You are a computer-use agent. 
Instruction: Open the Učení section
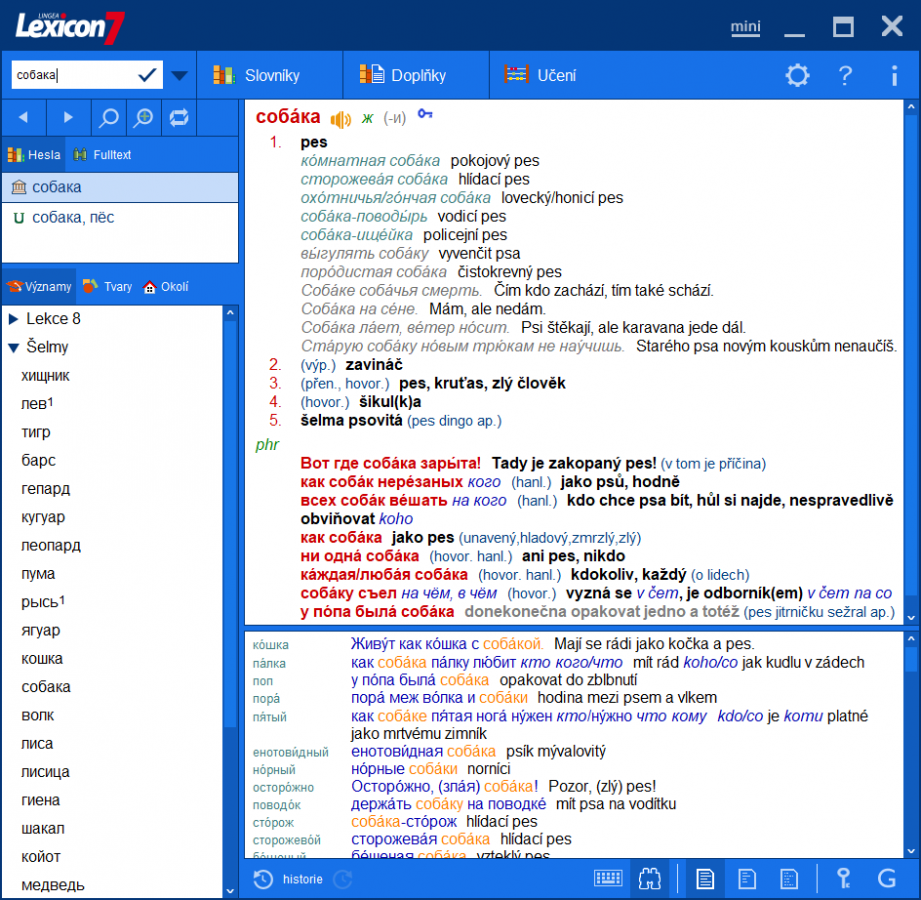tap(541, 75)
